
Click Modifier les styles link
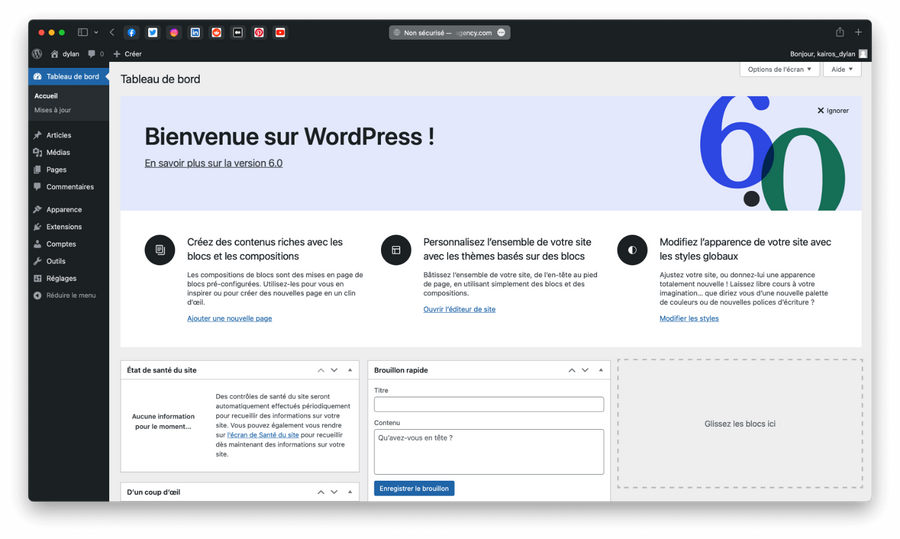[689, 318]
